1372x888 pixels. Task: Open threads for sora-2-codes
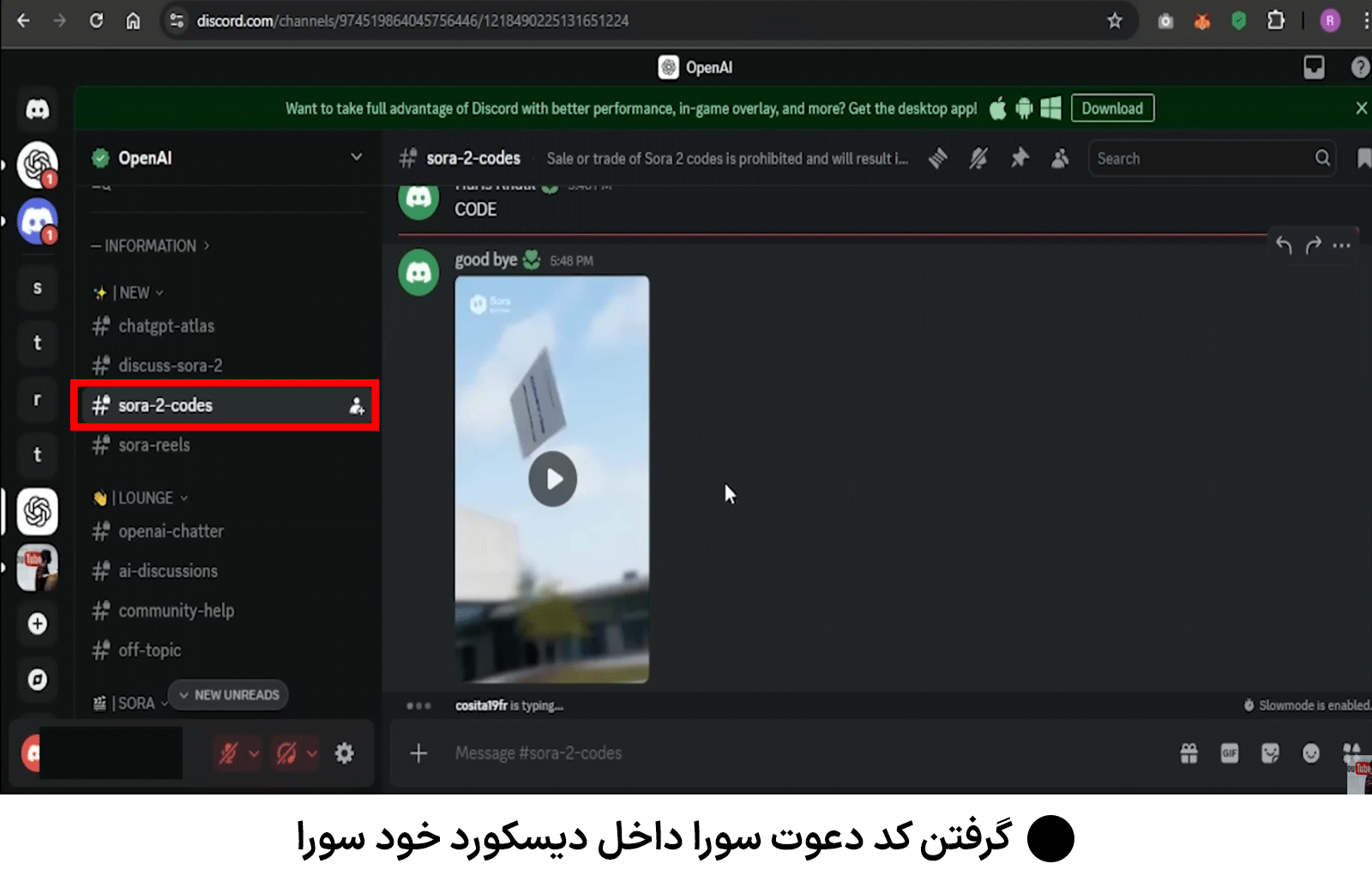[x=938, y=158]
